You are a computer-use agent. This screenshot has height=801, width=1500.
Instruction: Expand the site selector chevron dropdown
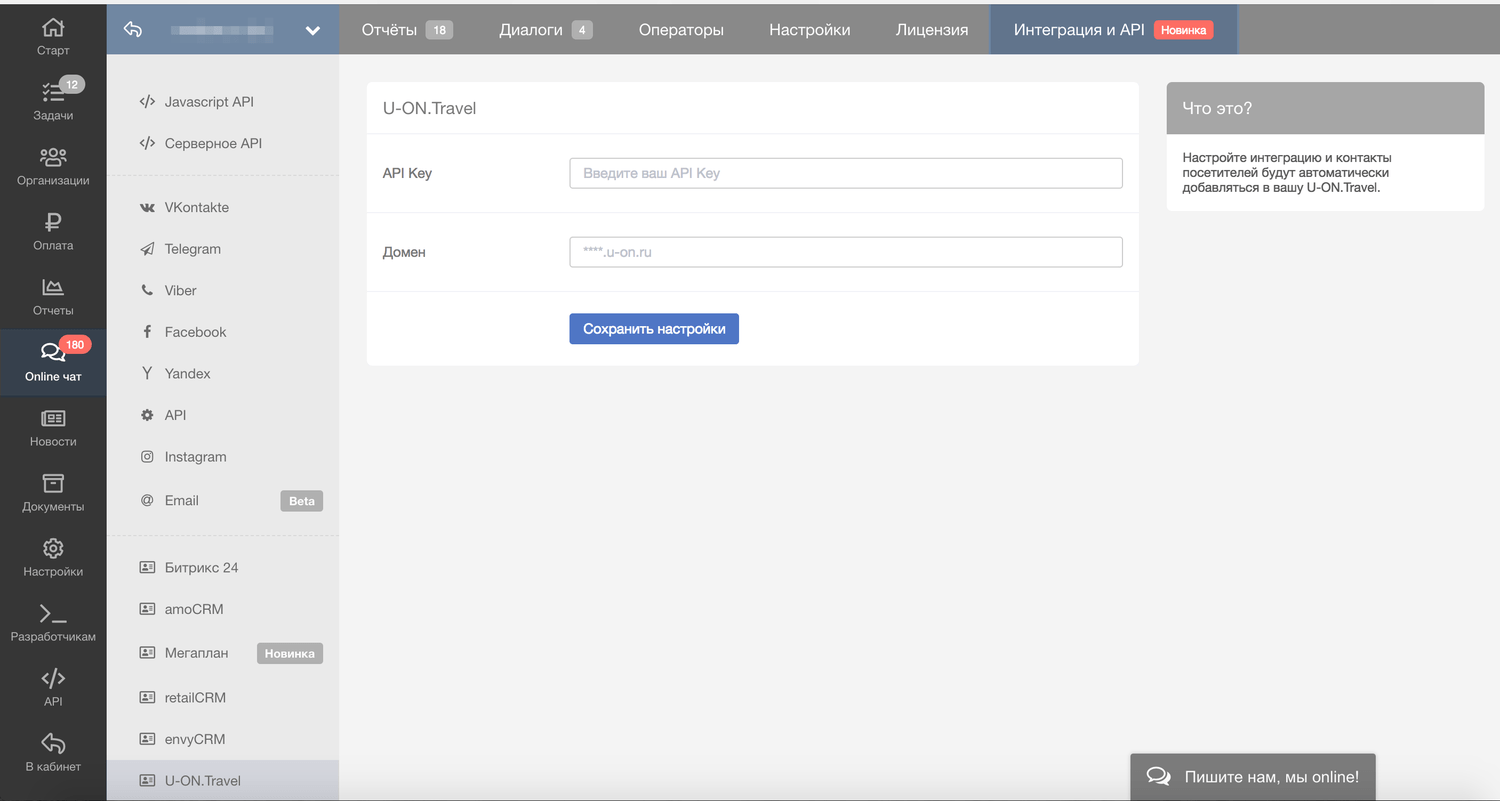tap(313, 31)
